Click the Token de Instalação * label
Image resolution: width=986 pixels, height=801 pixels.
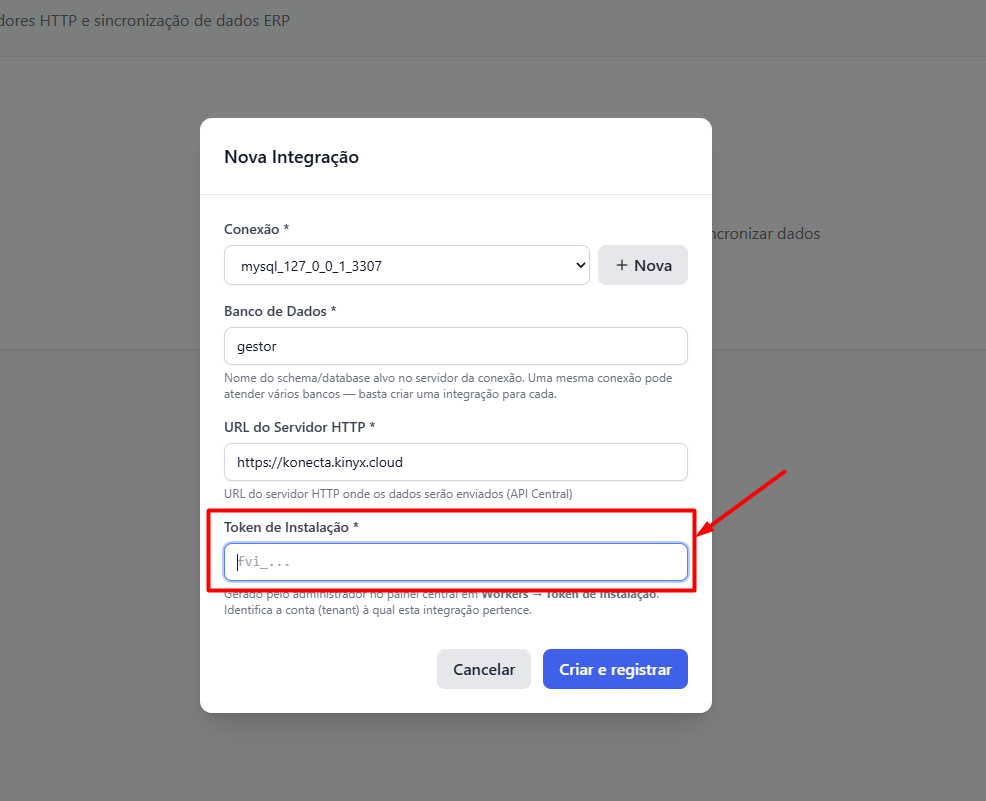pyautogui.click(x=291, y=528)
